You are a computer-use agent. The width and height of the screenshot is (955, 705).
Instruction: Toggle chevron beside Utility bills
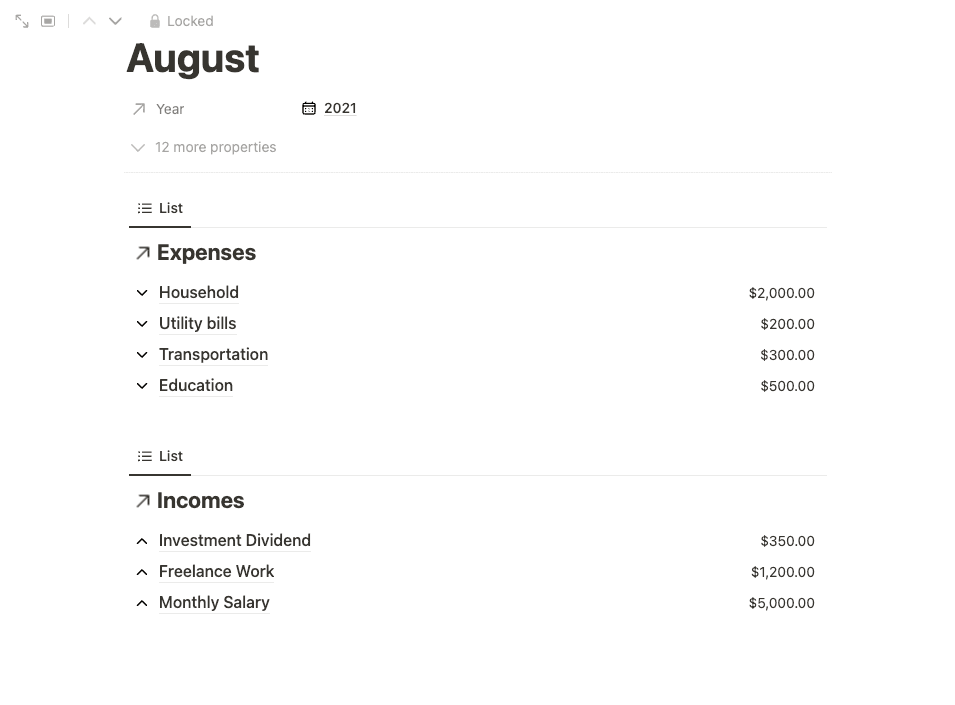[x=142, y=324]
